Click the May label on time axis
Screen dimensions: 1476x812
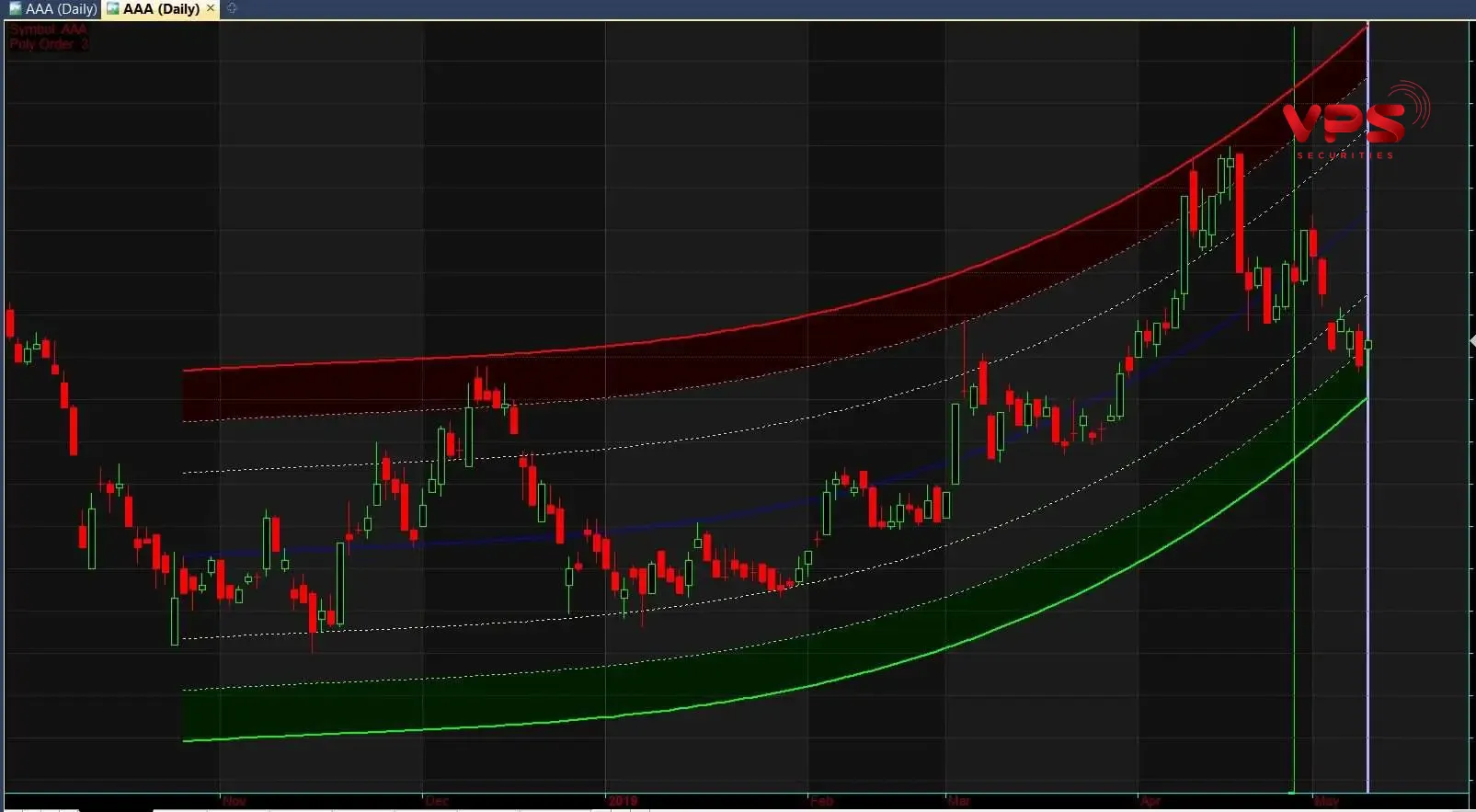click(x=1327, y=801)
